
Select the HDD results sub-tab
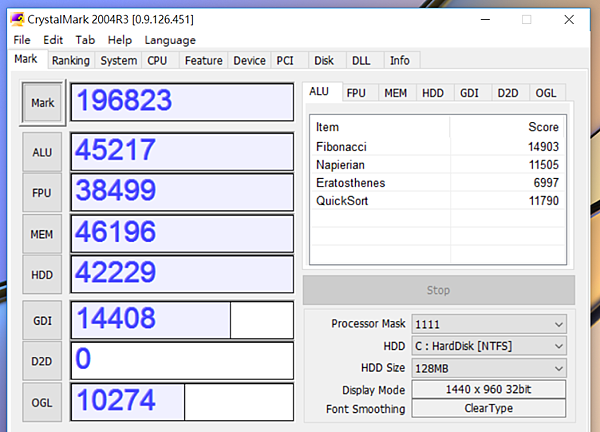(x=433, y=93)
